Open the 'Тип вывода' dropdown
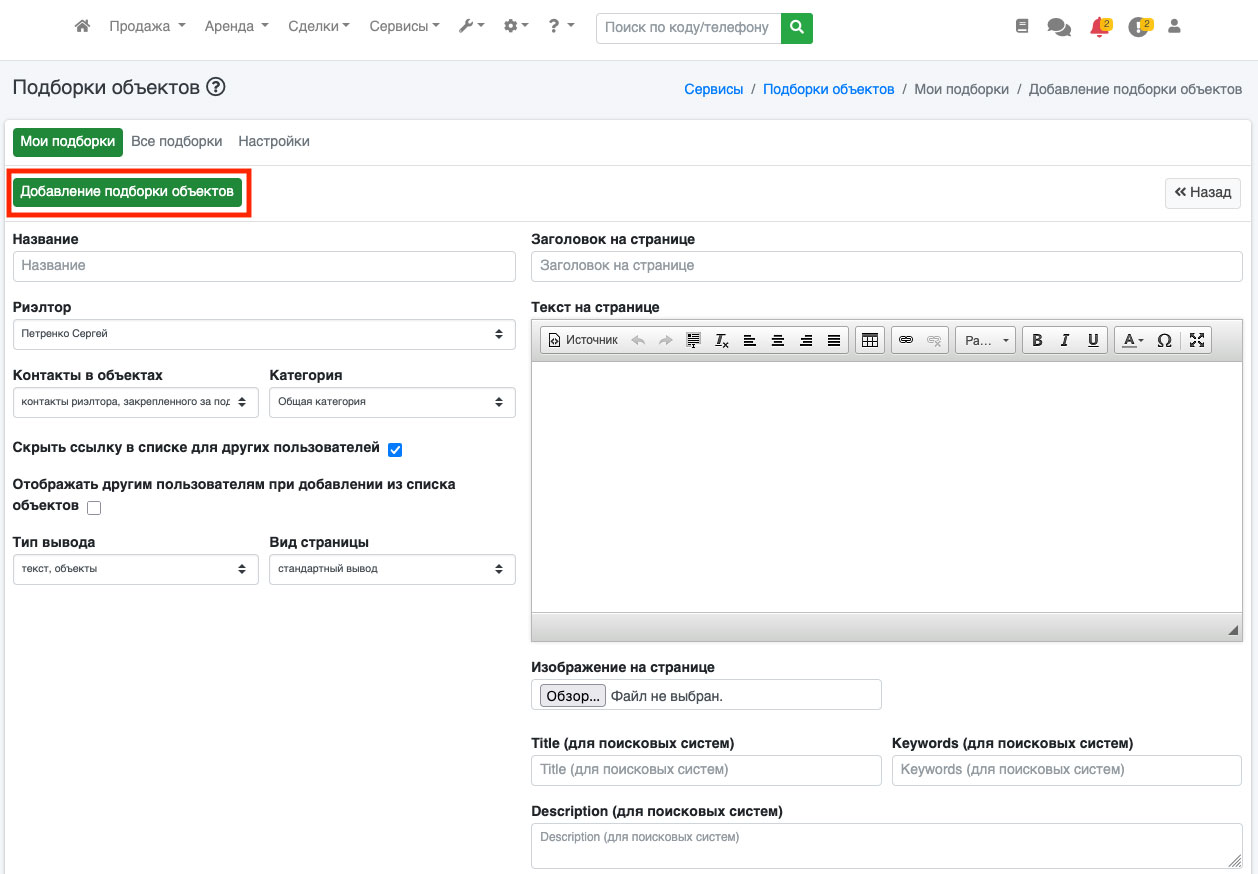Image resolution: width=1258 pixels, height=874 pixels. (x=135, y=569)
